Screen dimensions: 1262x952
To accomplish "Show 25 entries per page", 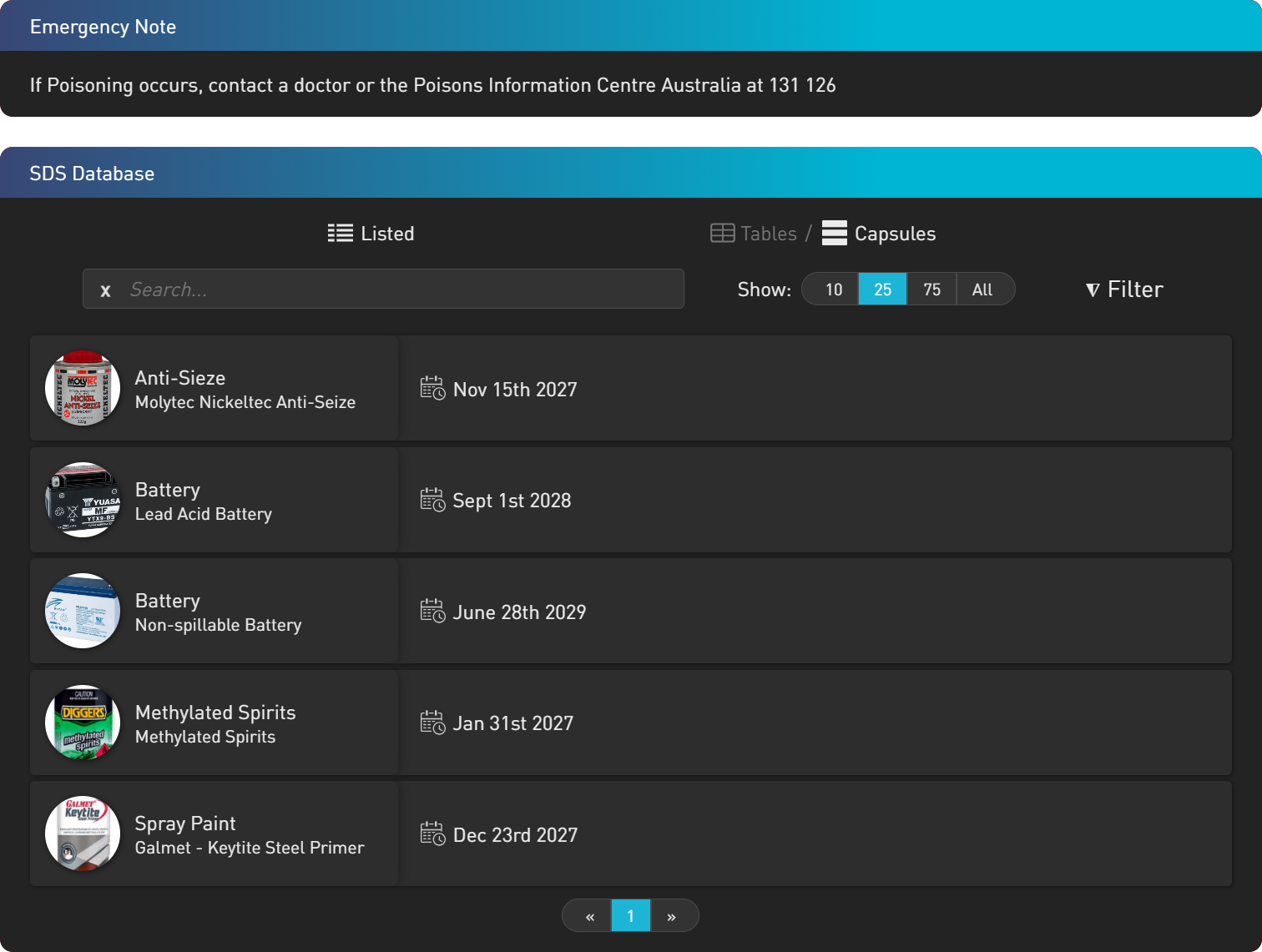I will [x=882, y=290].
